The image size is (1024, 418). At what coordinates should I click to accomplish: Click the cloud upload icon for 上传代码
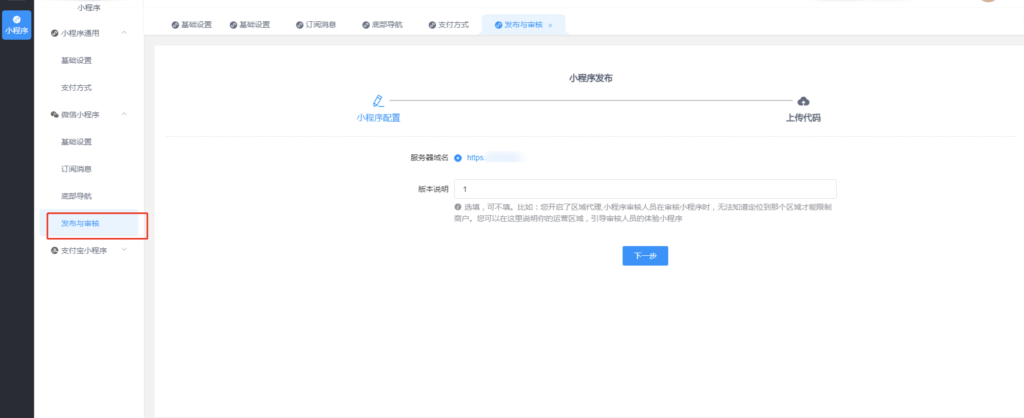click(803, 101)
